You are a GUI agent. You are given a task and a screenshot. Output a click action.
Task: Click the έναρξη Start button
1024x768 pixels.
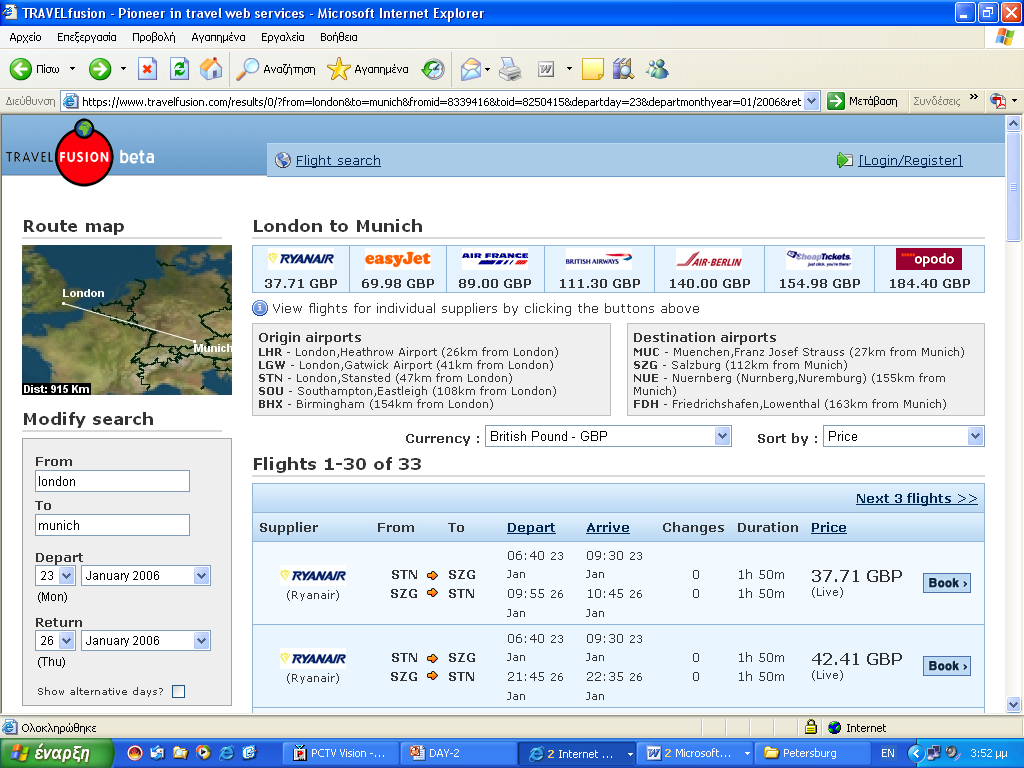(57, 754)
